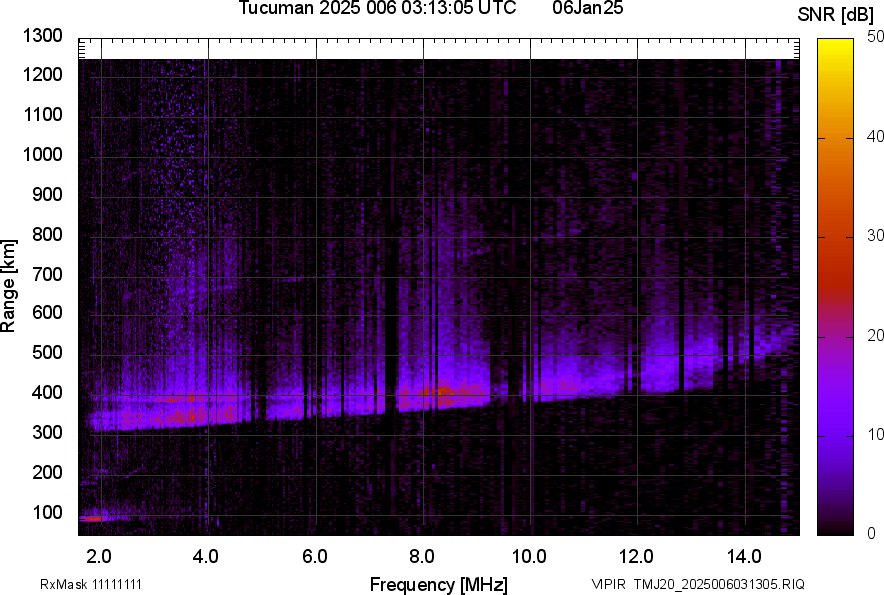The height and width of the screenshot is (595, 884).
Task: Click the 14.0 frequency tick label
Action: click(744, 556)
